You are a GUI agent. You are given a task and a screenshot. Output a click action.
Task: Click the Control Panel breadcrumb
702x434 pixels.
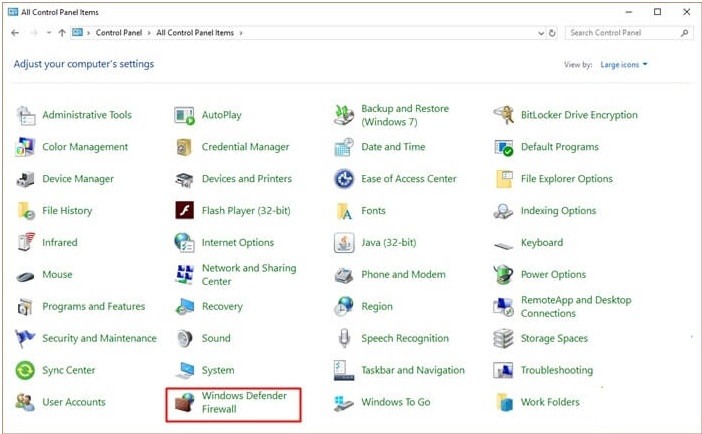tap(119, 33)
